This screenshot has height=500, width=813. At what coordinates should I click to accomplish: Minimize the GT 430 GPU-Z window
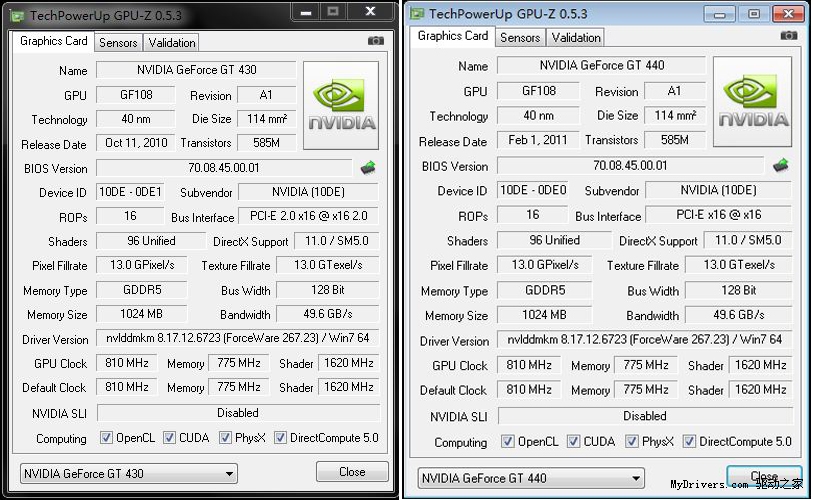(306, 12)
